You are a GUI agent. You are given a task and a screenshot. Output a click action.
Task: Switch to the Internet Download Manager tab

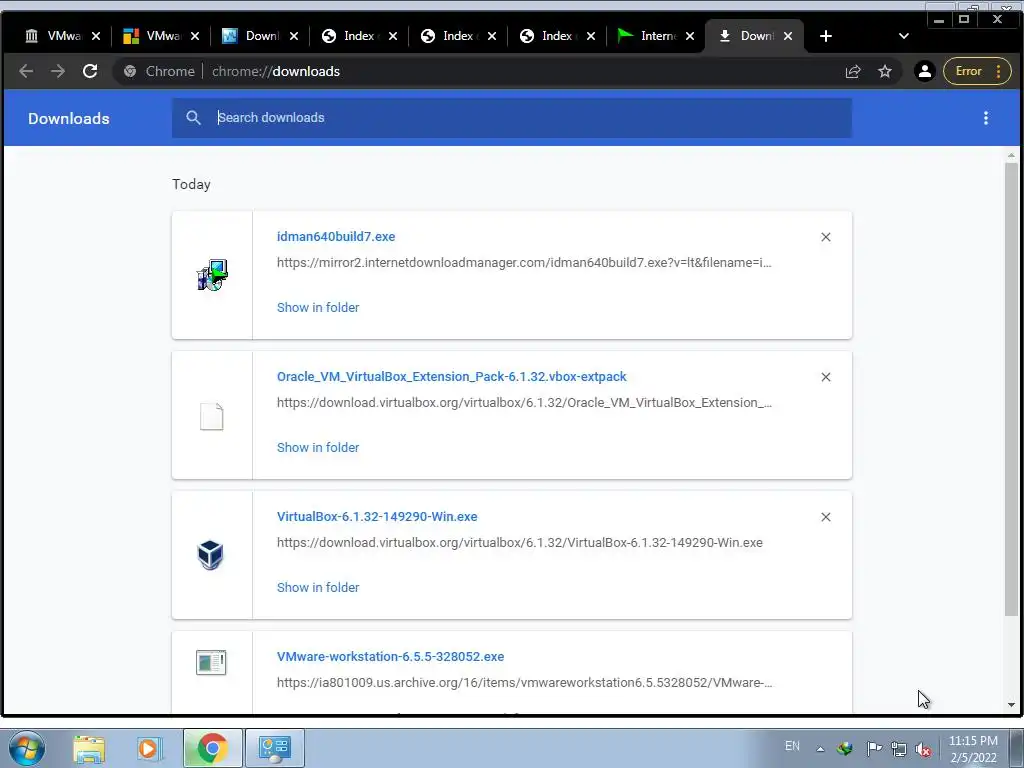pos(656,36)
